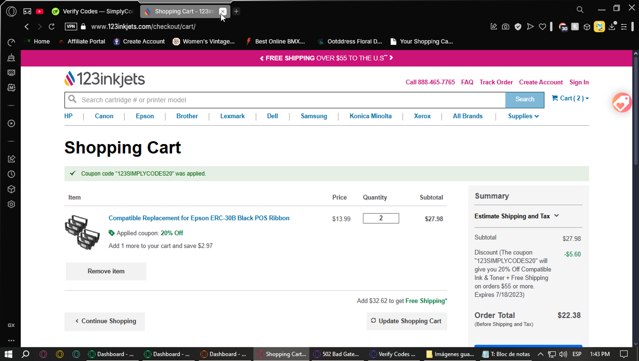Open the FAQ link
This screenshot has width=639, height=361.
tap(467, 82)
